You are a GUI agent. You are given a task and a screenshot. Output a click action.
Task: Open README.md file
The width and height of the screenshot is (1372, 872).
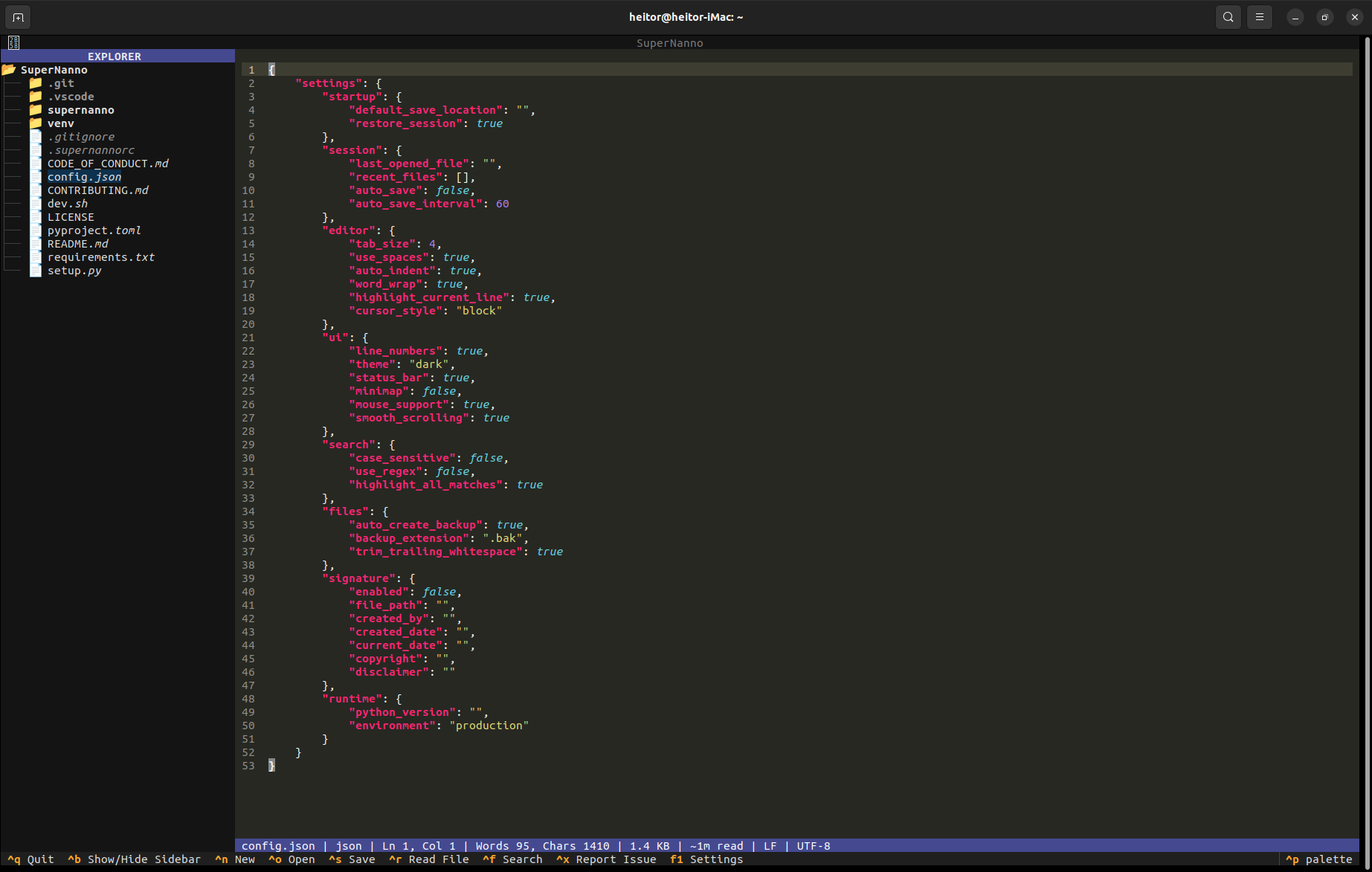point(78,244)
